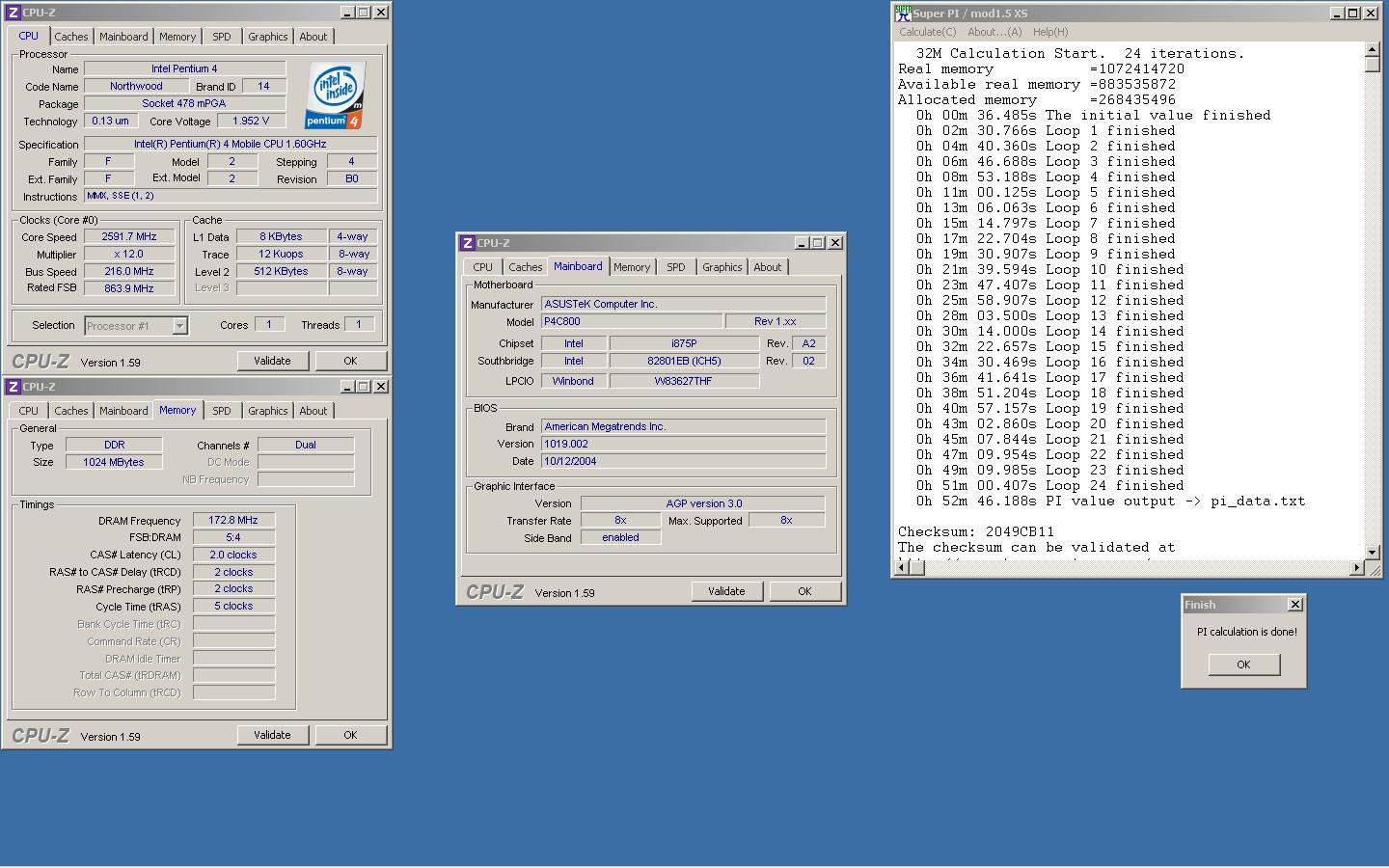Click the CPU-Z title icon in the Memory window
1389x868 pixels.
[14, 387]
